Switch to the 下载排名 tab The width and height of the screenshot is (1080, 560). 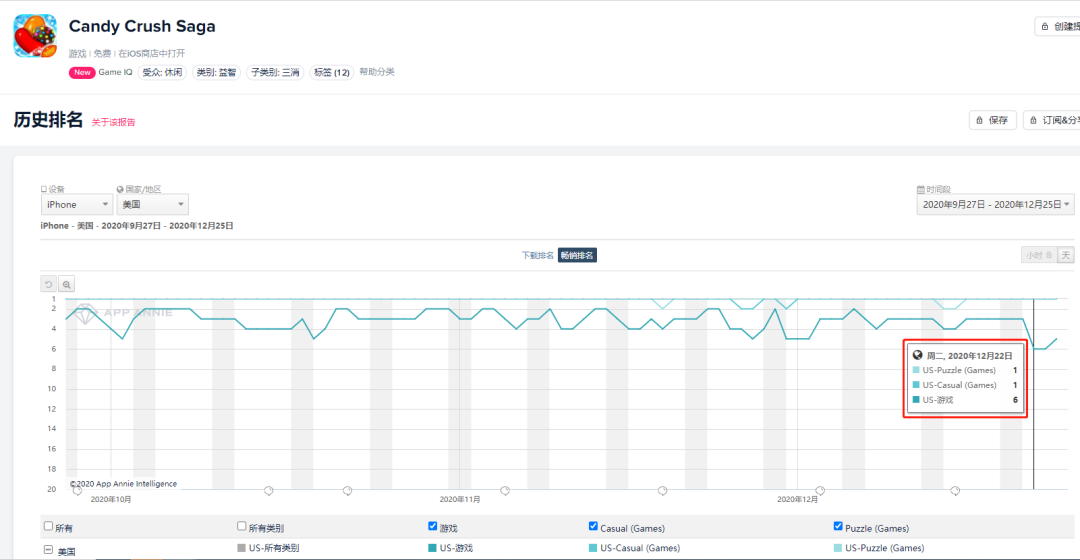tap(537, 256)
